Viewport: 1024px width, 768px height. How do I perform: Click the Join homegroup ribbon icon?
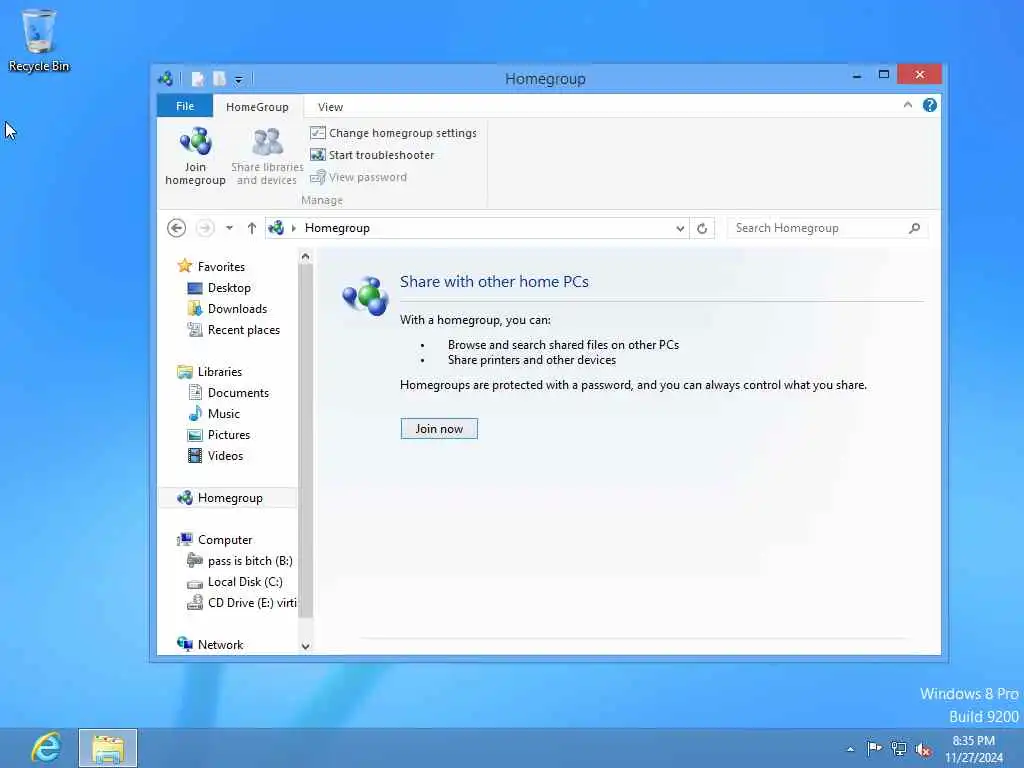click(195, 157)
